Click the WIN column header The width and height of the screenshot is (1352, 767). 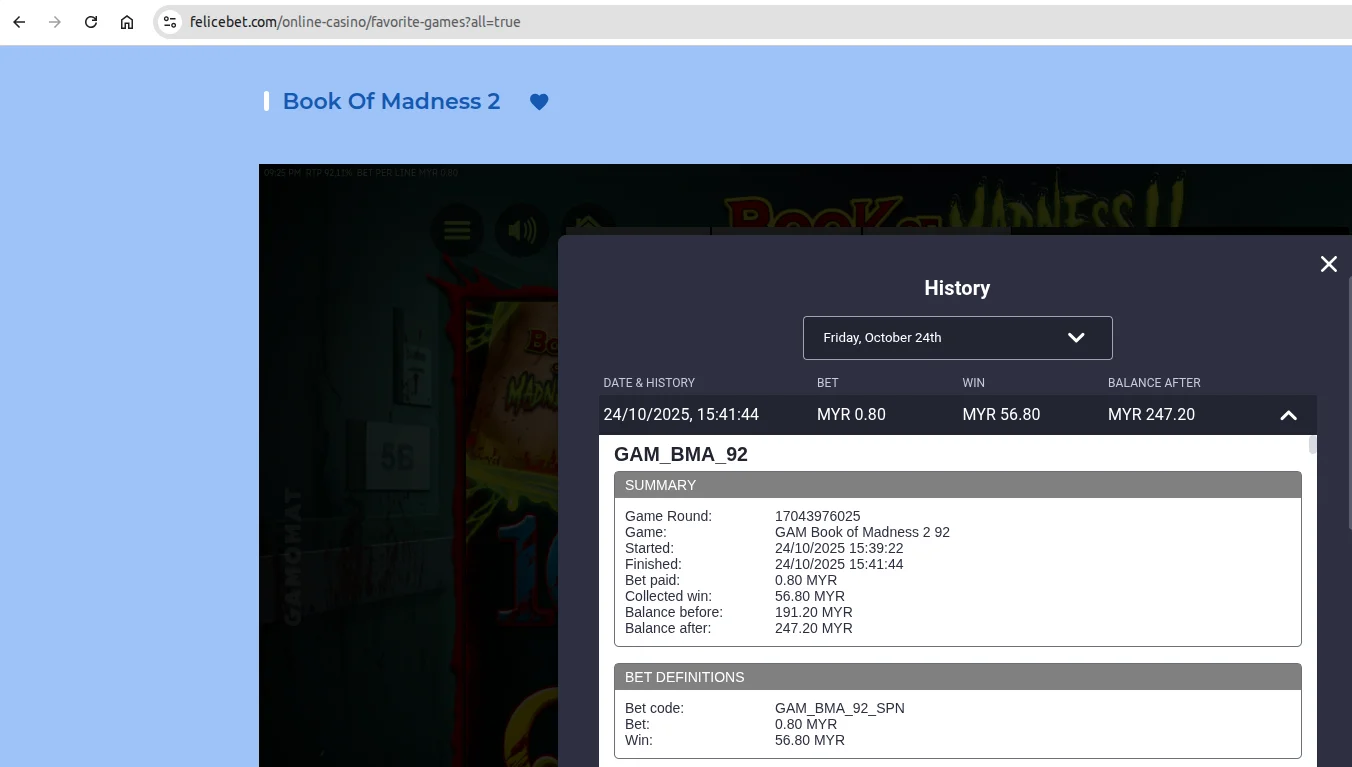coord(974,383)
